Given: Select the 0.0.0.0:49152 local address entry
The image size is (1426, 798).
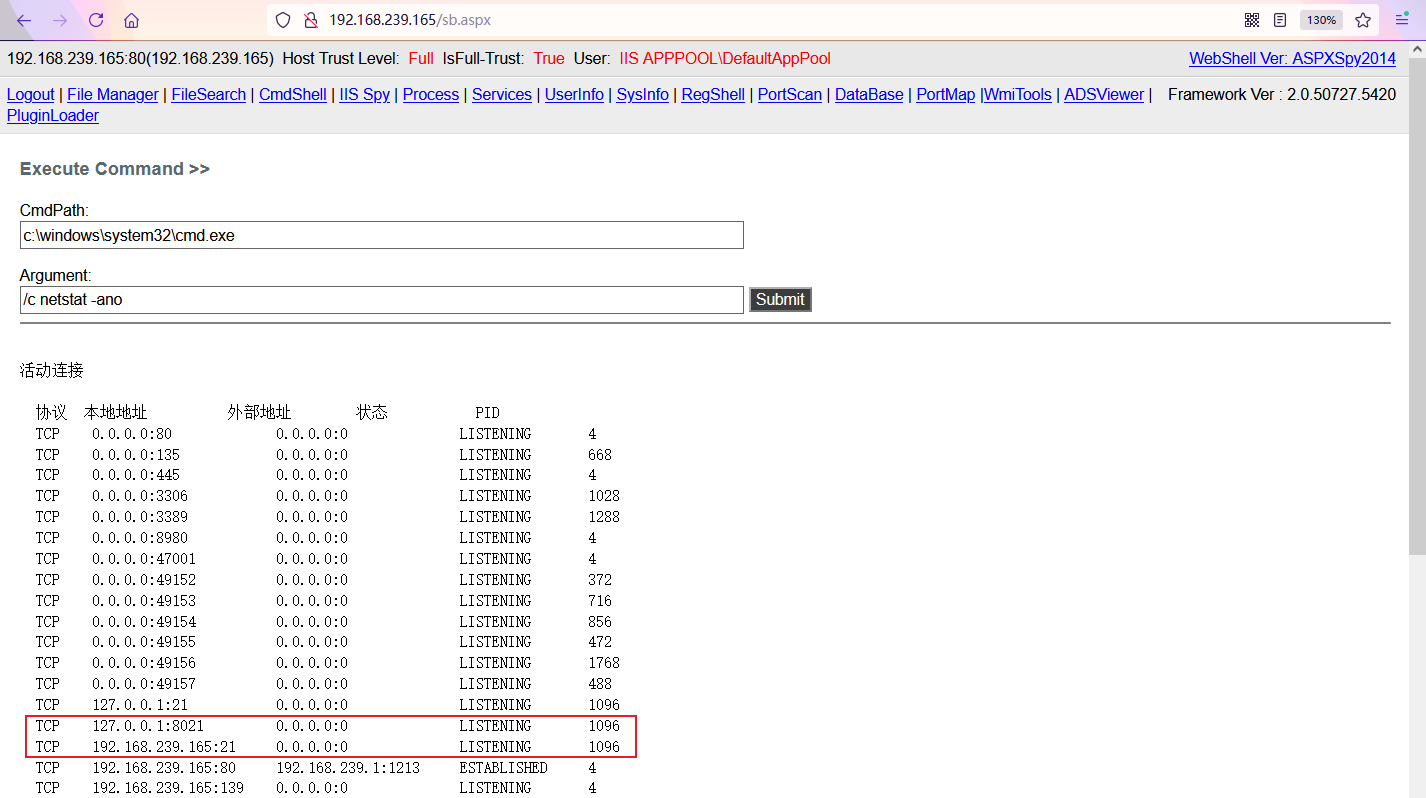Looking at the screenshot, I should (144, 580).
